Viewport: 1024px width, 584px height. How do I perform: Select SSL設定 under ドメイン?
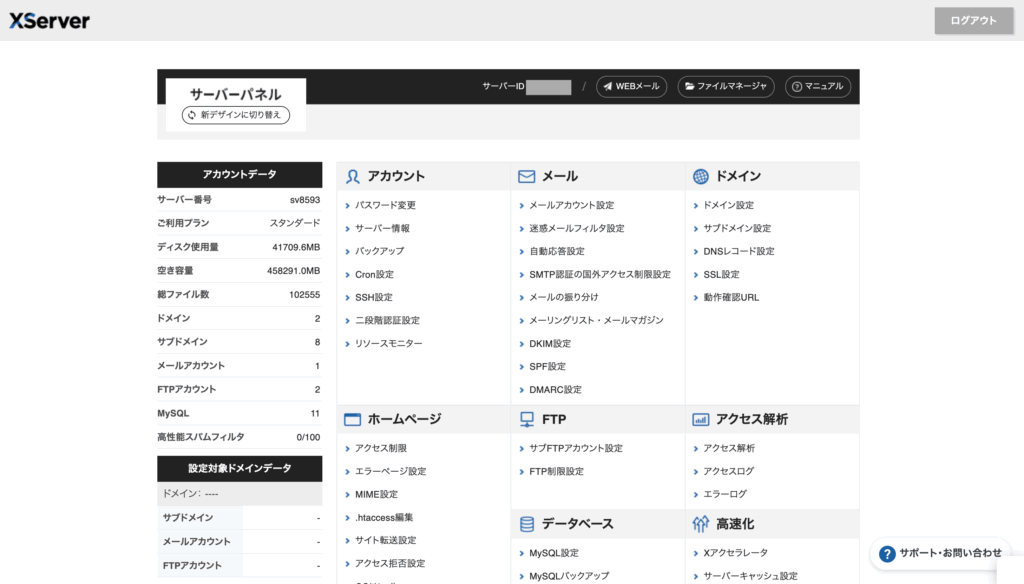tap(721, 274)
